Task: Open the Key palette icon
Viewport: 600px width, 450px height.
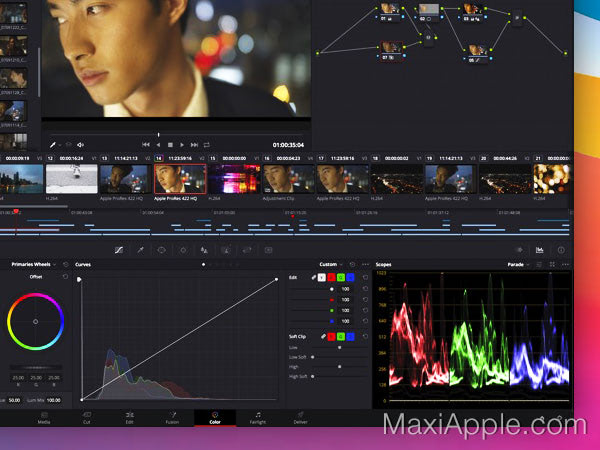Action: (226, 250)
